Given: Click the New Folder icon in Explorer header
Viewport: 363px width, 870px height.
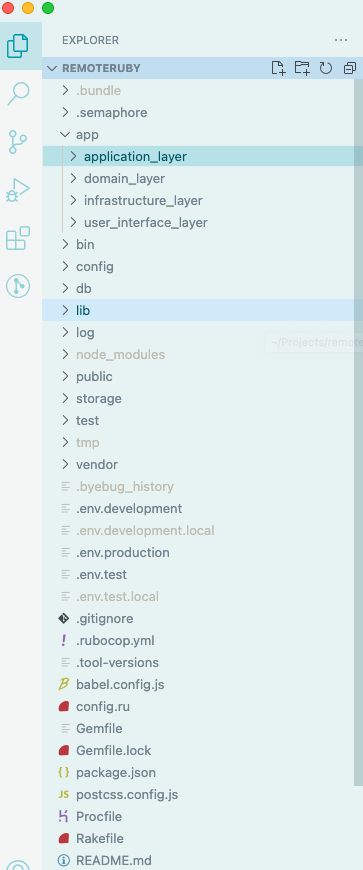Looking at the screenshot, I should tap(302, 68).
